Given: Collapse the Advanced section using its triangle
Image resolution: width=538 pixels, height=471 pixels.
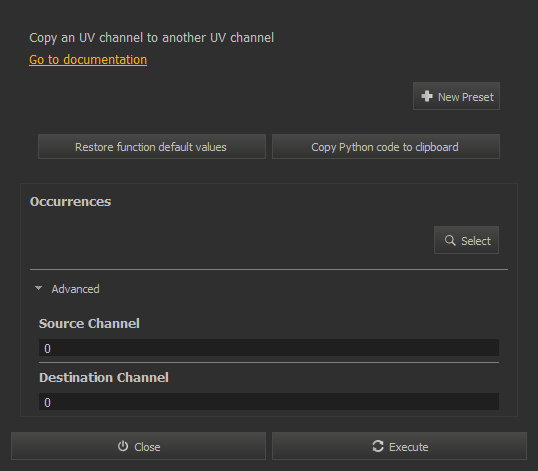Looking at the screenshot, I should (38, 289).
